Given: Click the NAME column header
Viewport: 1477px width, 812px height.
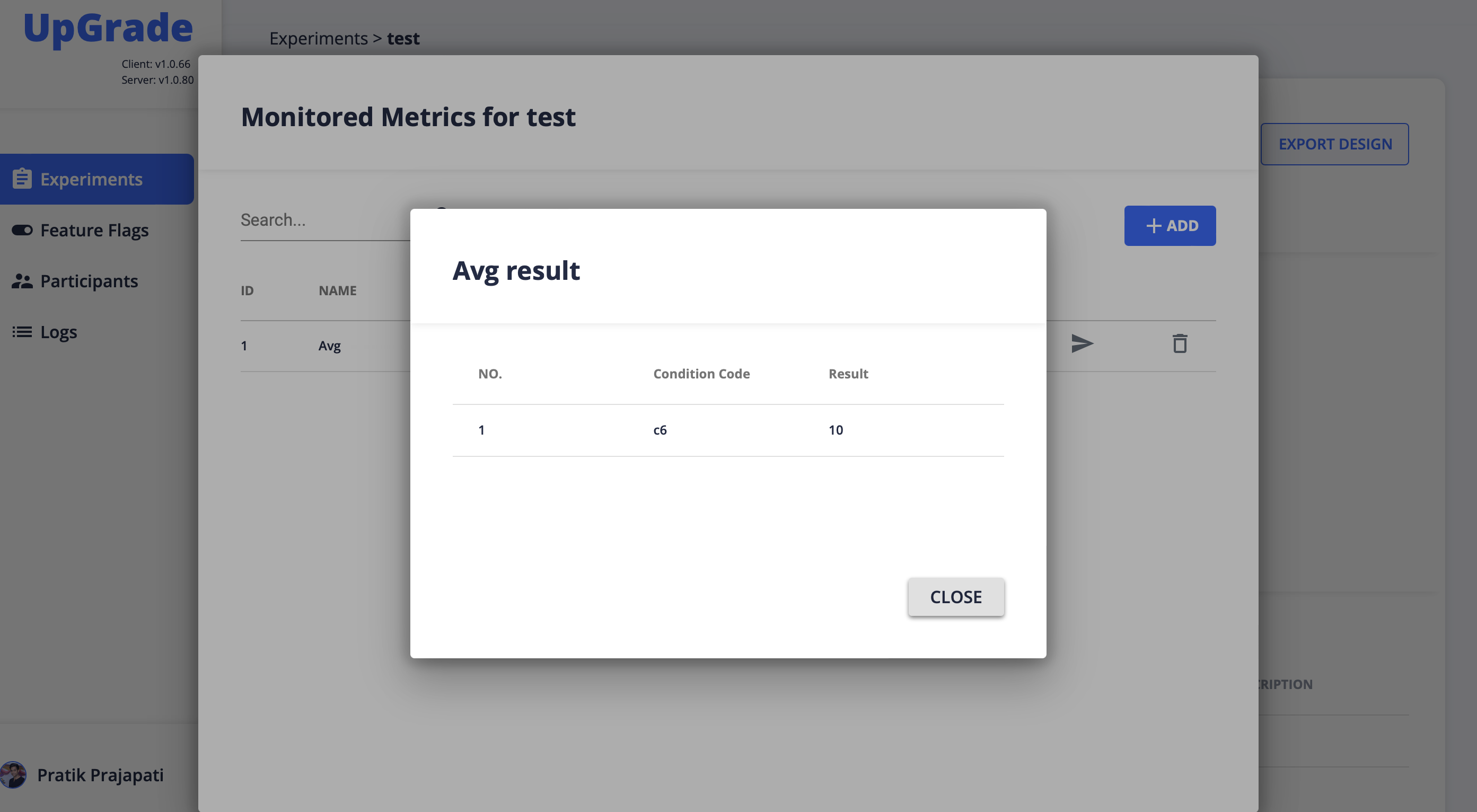Looking at the screenshot, I should click(337, 290).
